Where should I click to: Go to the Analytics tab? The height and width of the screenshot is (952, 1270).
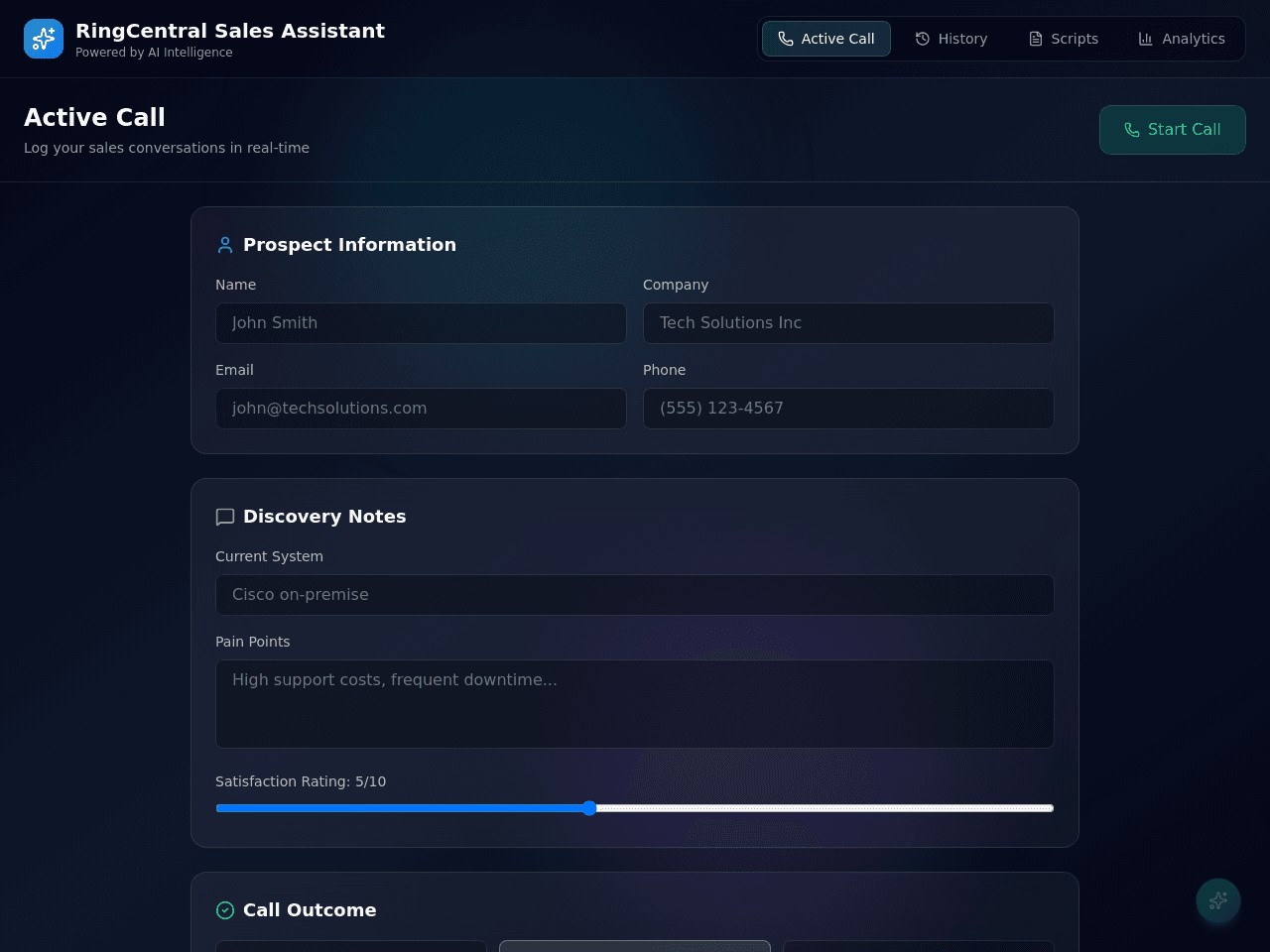pyautogui.click(x=1182, y=39)
